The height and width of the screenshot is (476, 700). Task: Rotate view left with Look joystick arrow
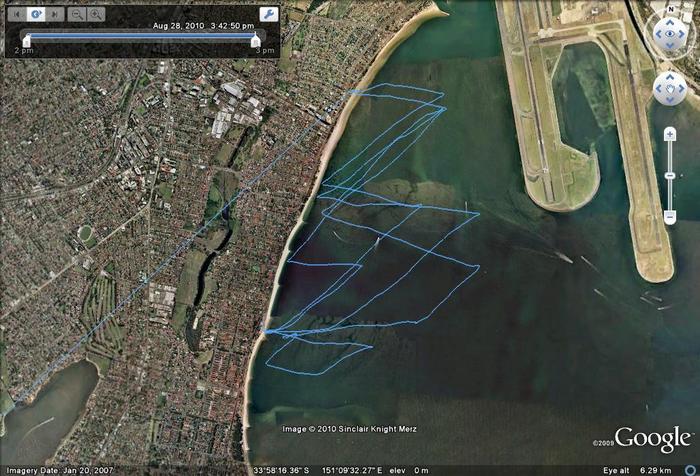click(656, 35)
